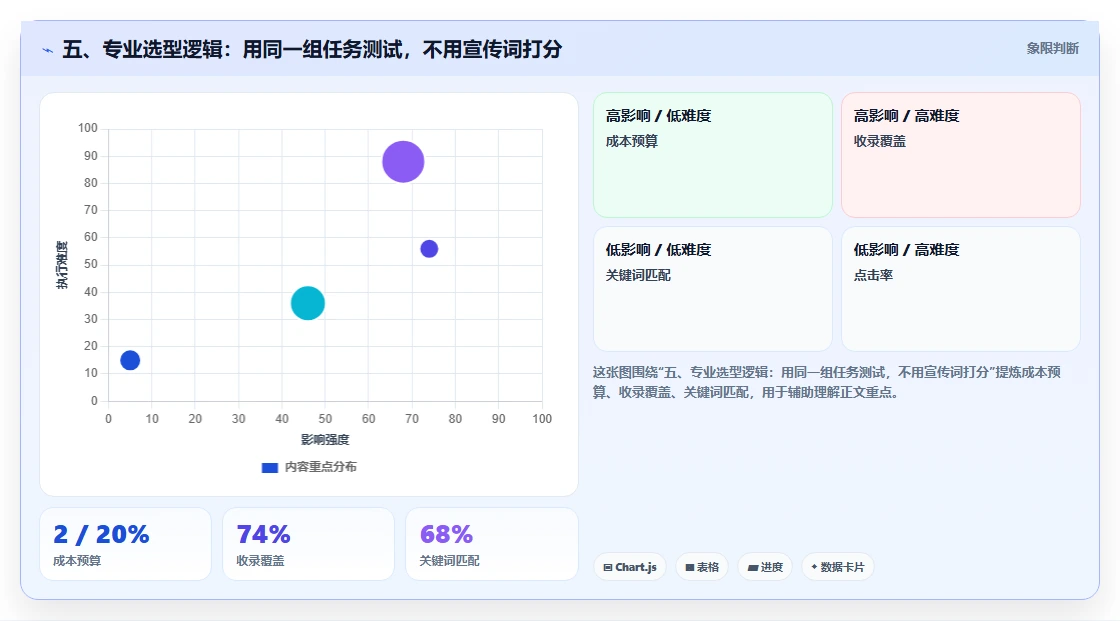Click the 内容重点分布 legend text
This screenshot has height=621, width=1120.
click(320, 467)
